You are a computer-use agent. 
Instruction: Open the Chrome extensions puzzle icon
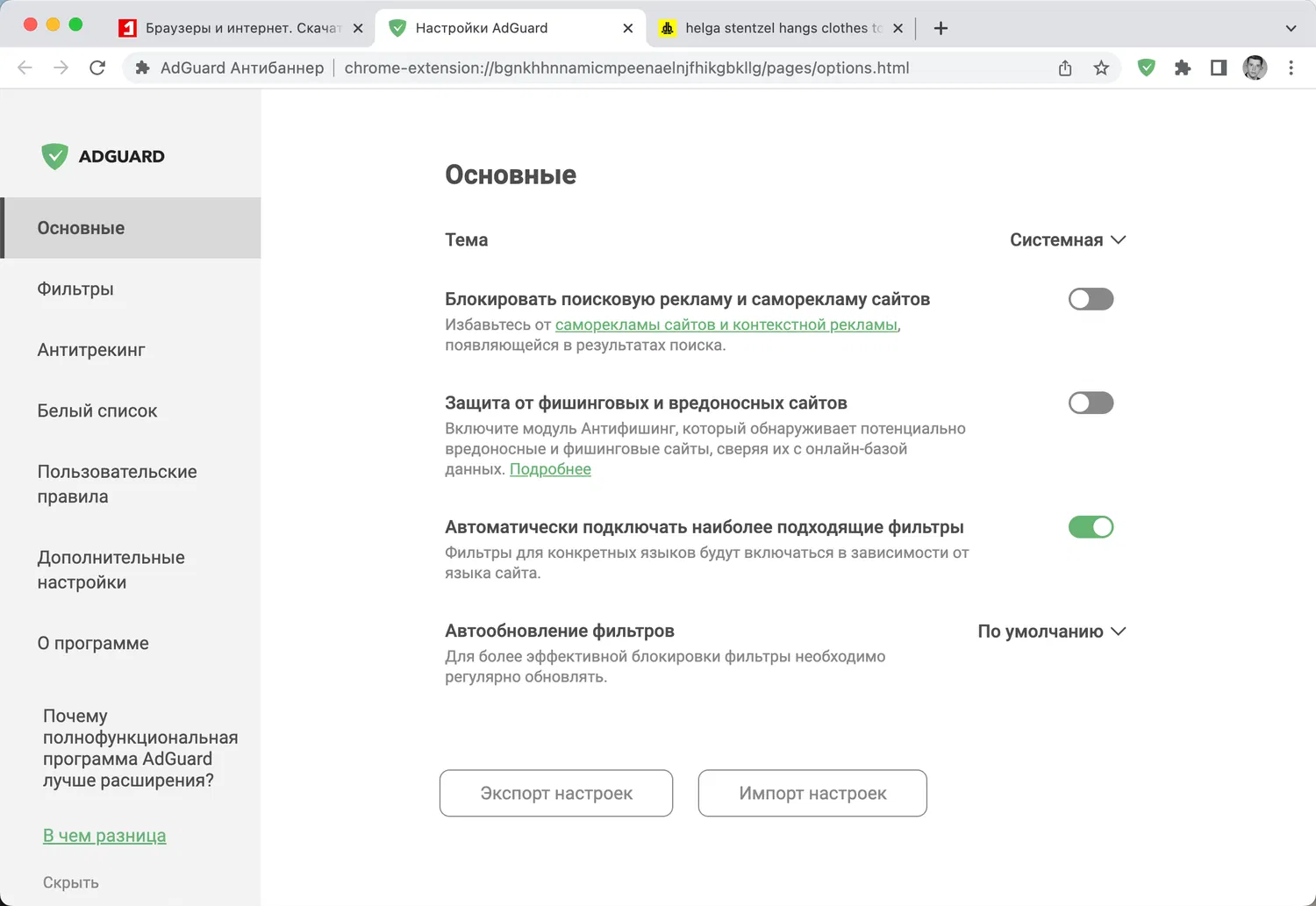pos(1183,68)
